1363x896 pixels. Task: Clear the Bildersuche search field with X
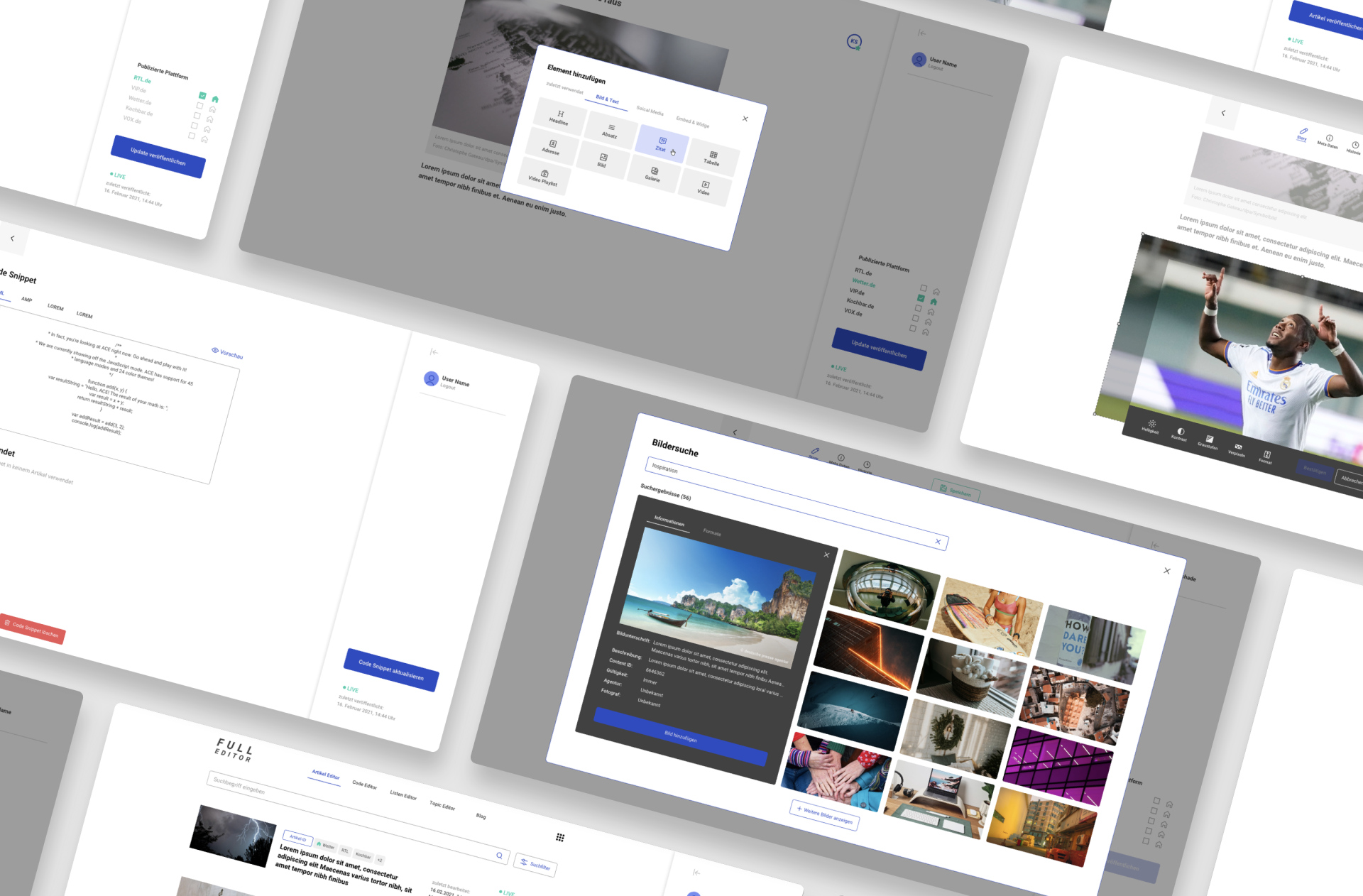938,542
